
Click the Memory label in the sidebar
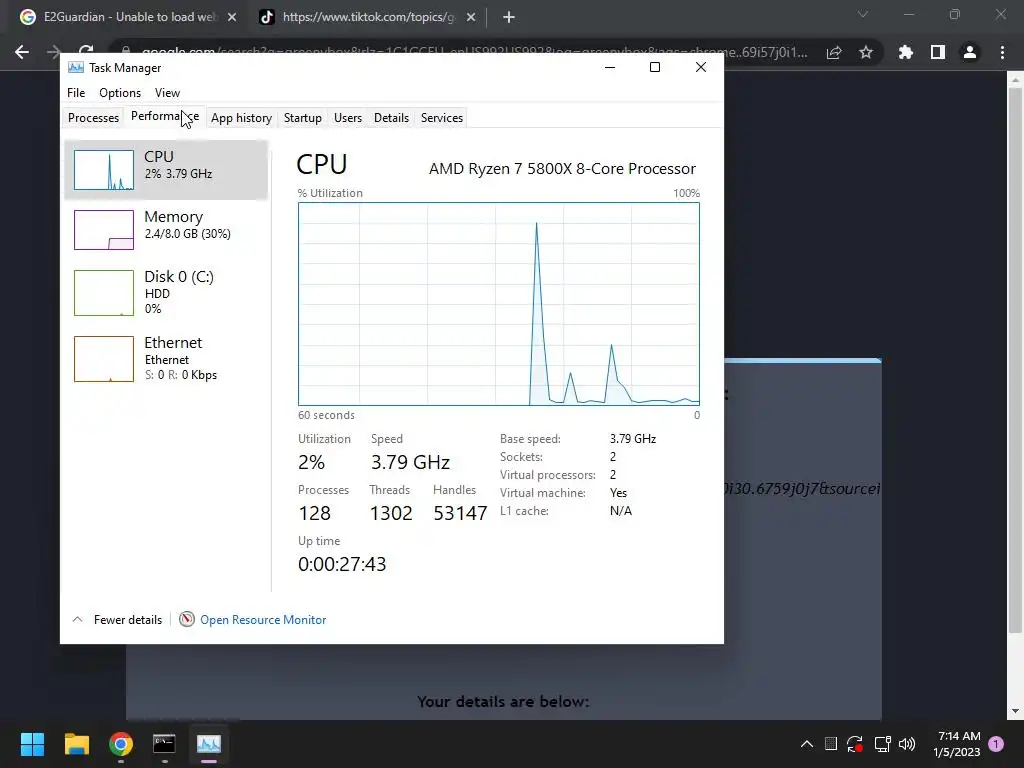tap(174, 217)
